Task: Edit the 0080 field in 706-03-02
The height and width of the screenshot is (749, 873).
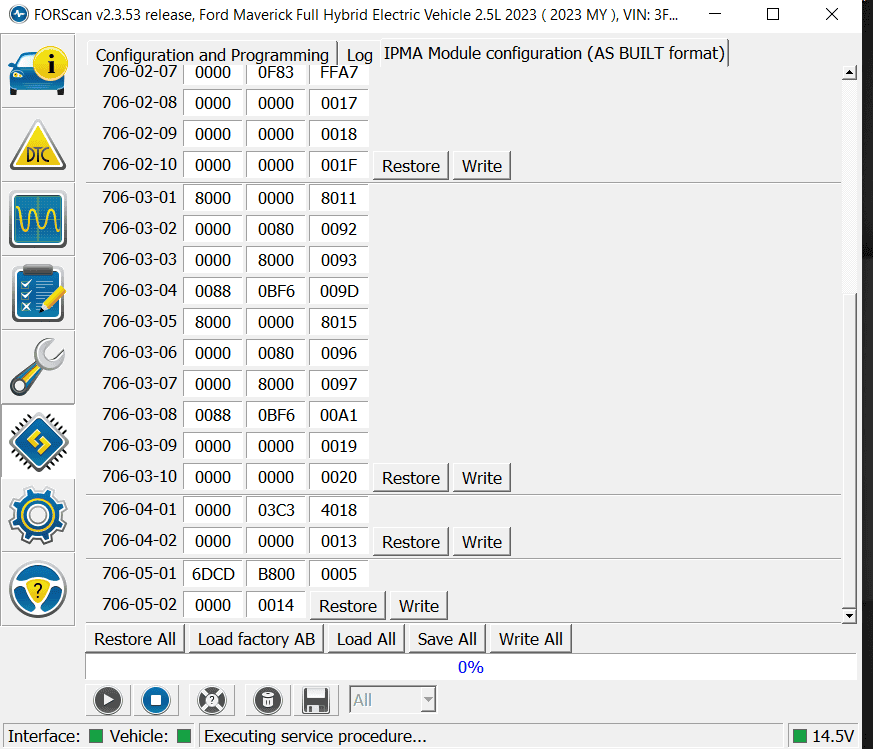Action: pos(276,229)
